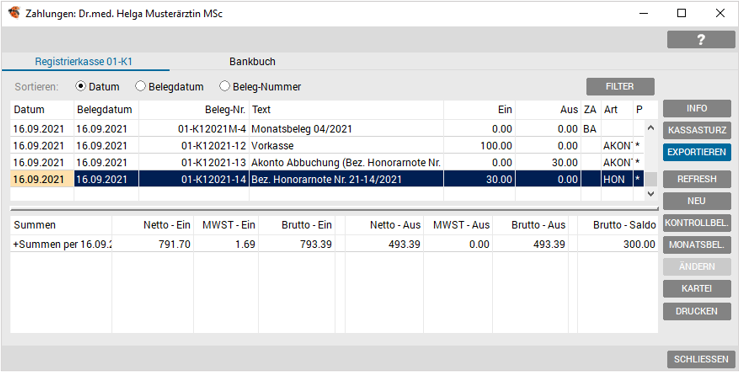Maximize the Zahlungen window

[682, 13]
